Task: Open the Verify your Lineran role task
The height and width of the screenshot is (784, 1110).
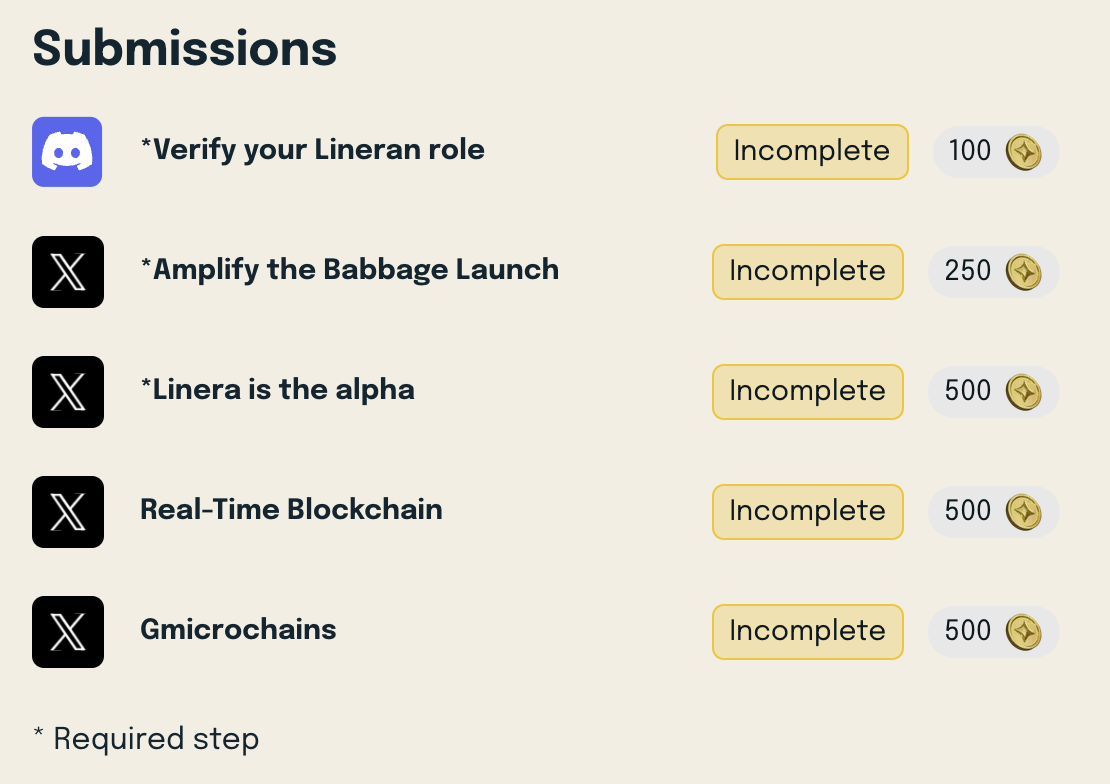Action: click(313, 150)
